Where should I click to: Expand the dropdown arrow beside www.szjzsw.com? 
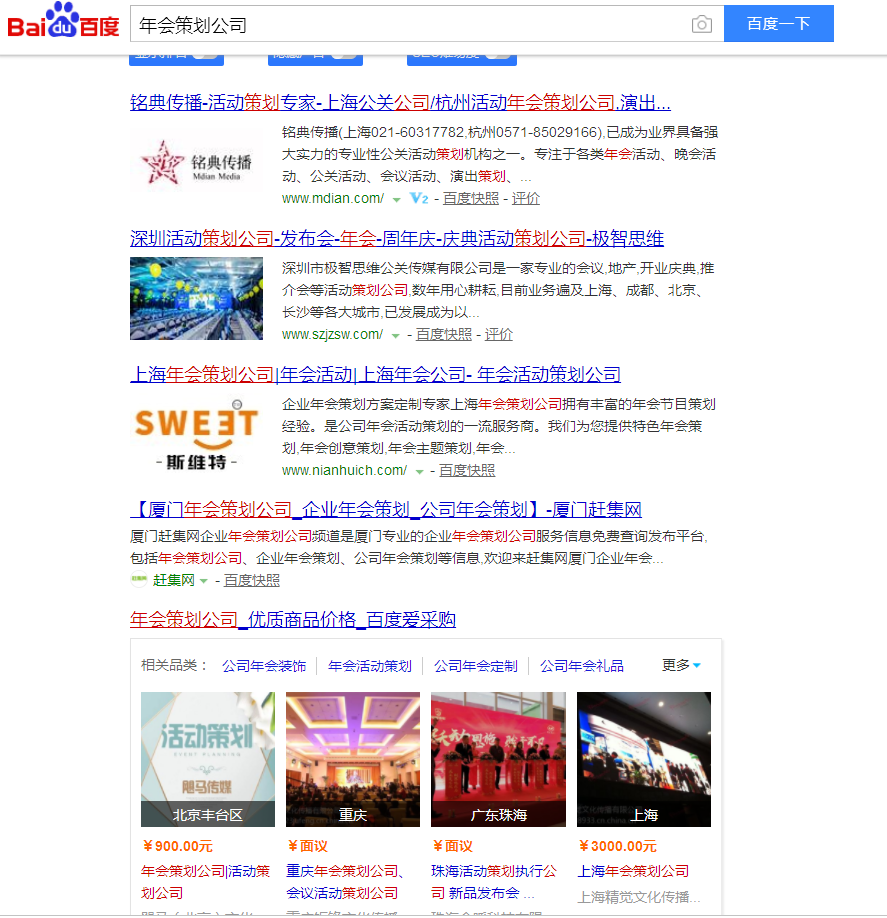coord(396,335)
